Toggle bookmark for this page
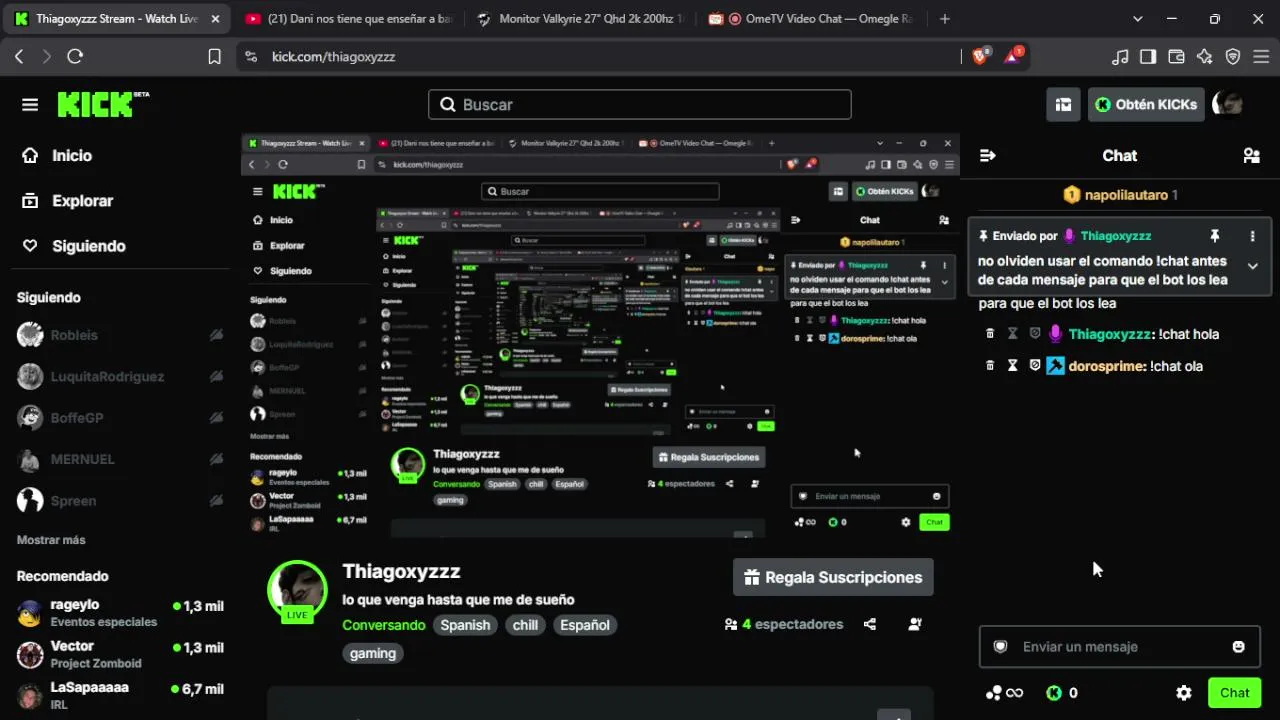 tap(214, 57)
